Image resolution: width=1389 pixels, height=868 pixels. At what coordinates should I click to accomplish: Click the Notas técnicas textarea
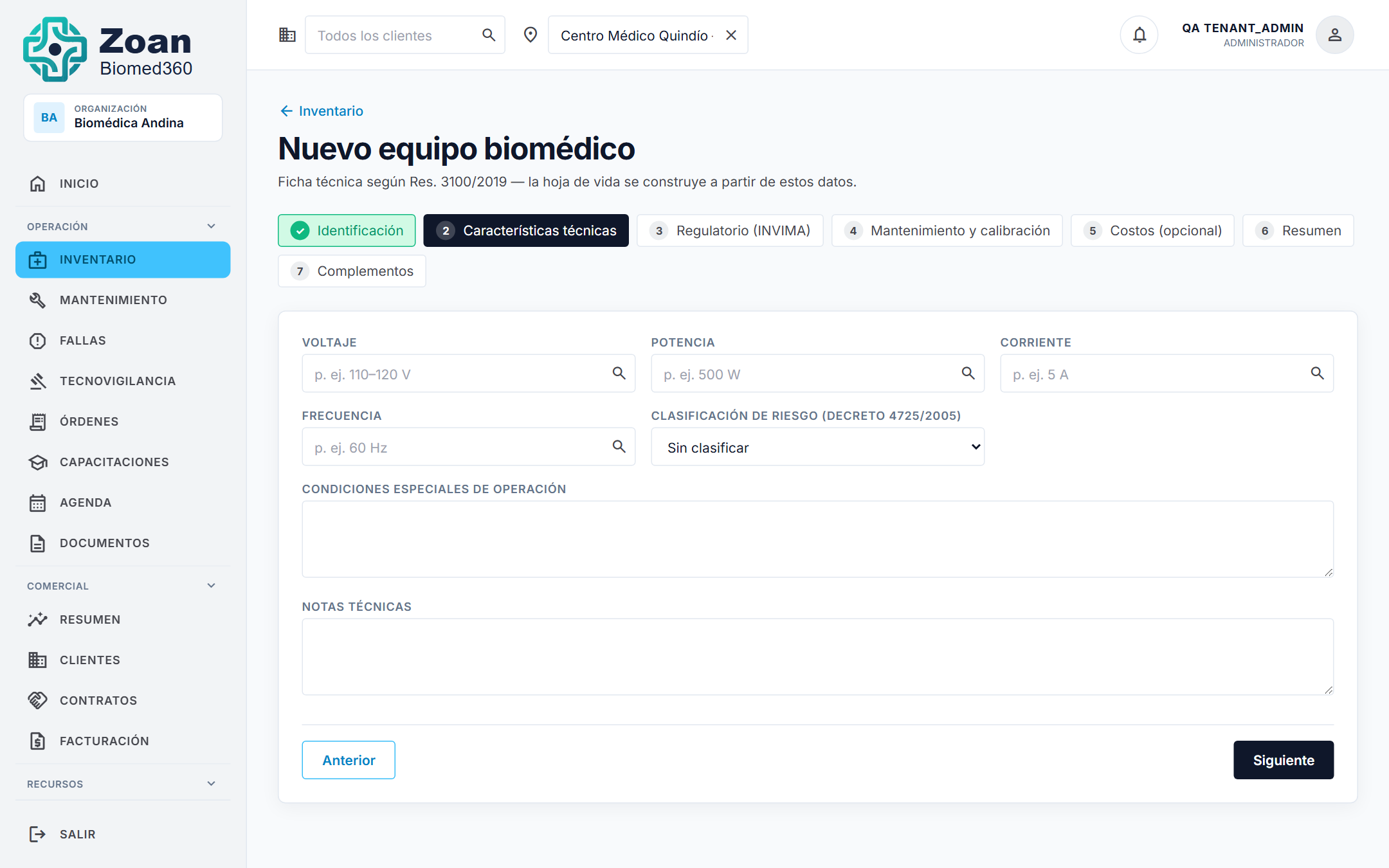coord(818,656)
